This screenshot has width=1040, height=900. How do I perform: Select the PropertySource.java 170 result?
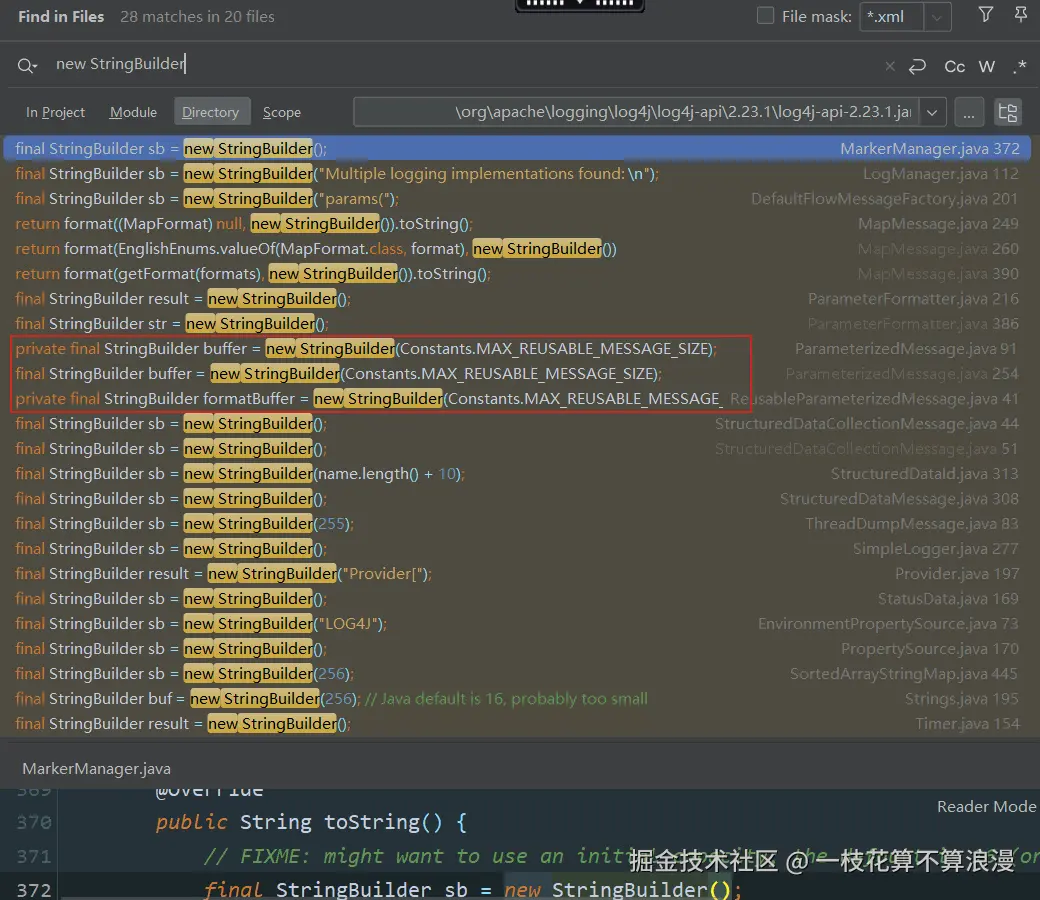517,649
